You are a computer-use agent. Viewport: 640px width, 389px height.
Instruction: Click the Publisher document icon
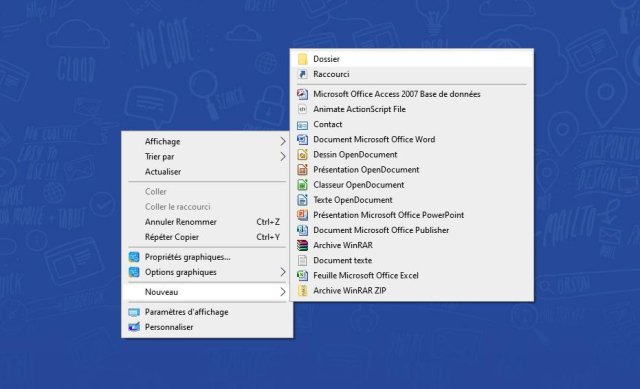point(302,230)
